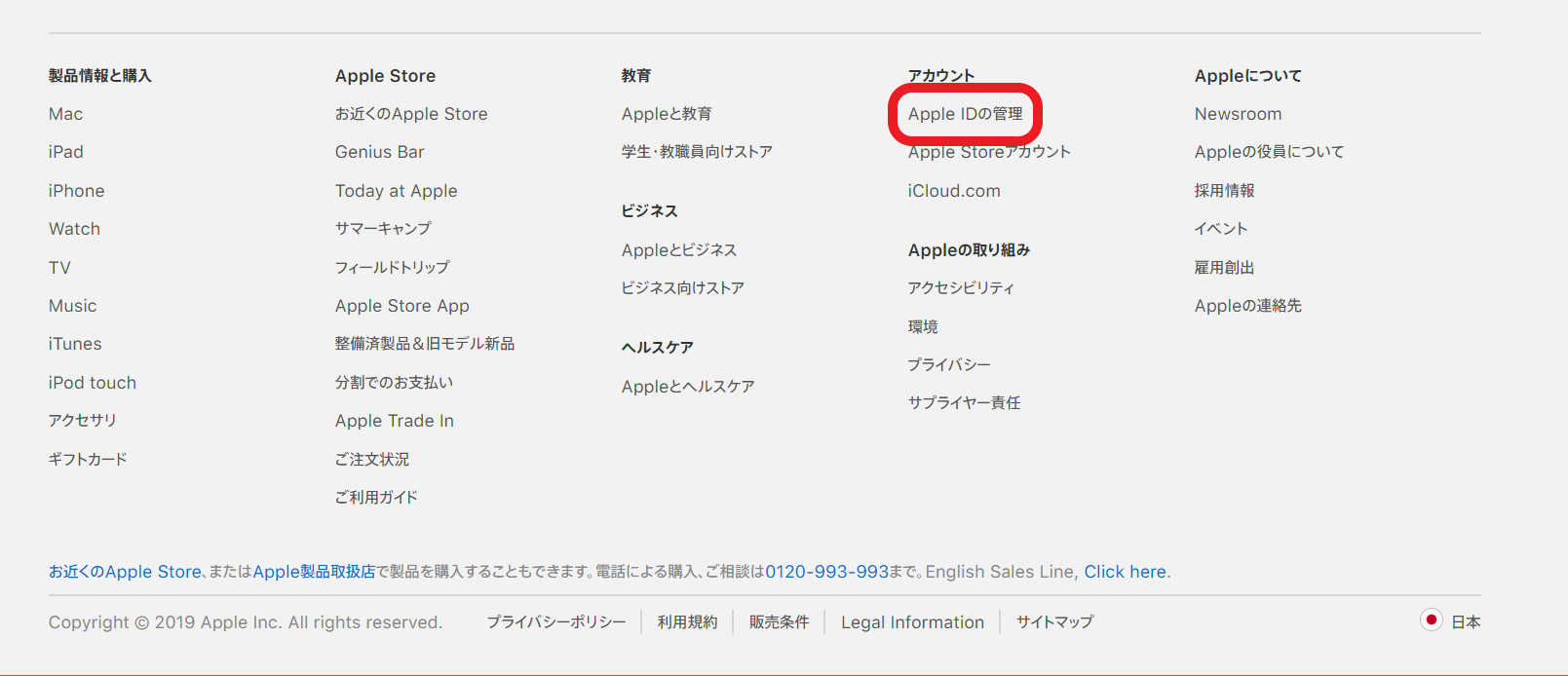Go to iCloud.com link
The image size is (1568, 676).
(954, 191)
